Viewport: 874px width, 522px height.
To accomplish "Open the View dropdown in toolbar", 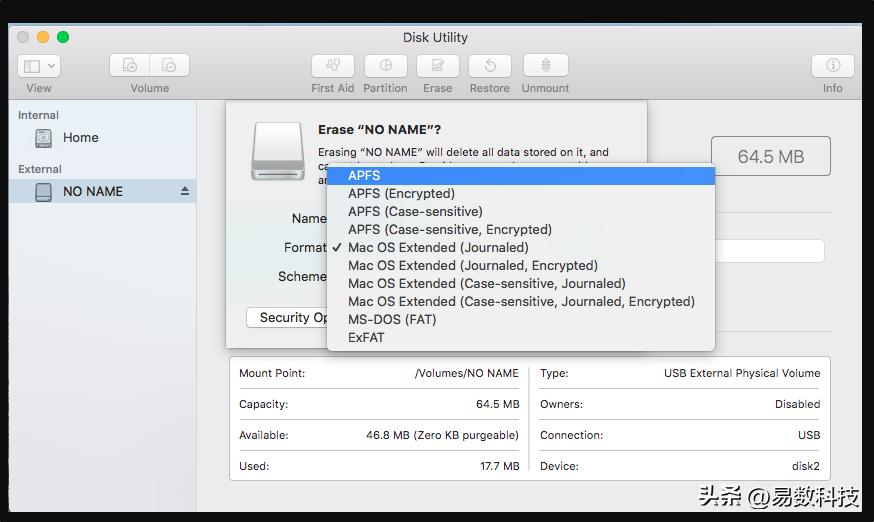I will tap(39, 66).
